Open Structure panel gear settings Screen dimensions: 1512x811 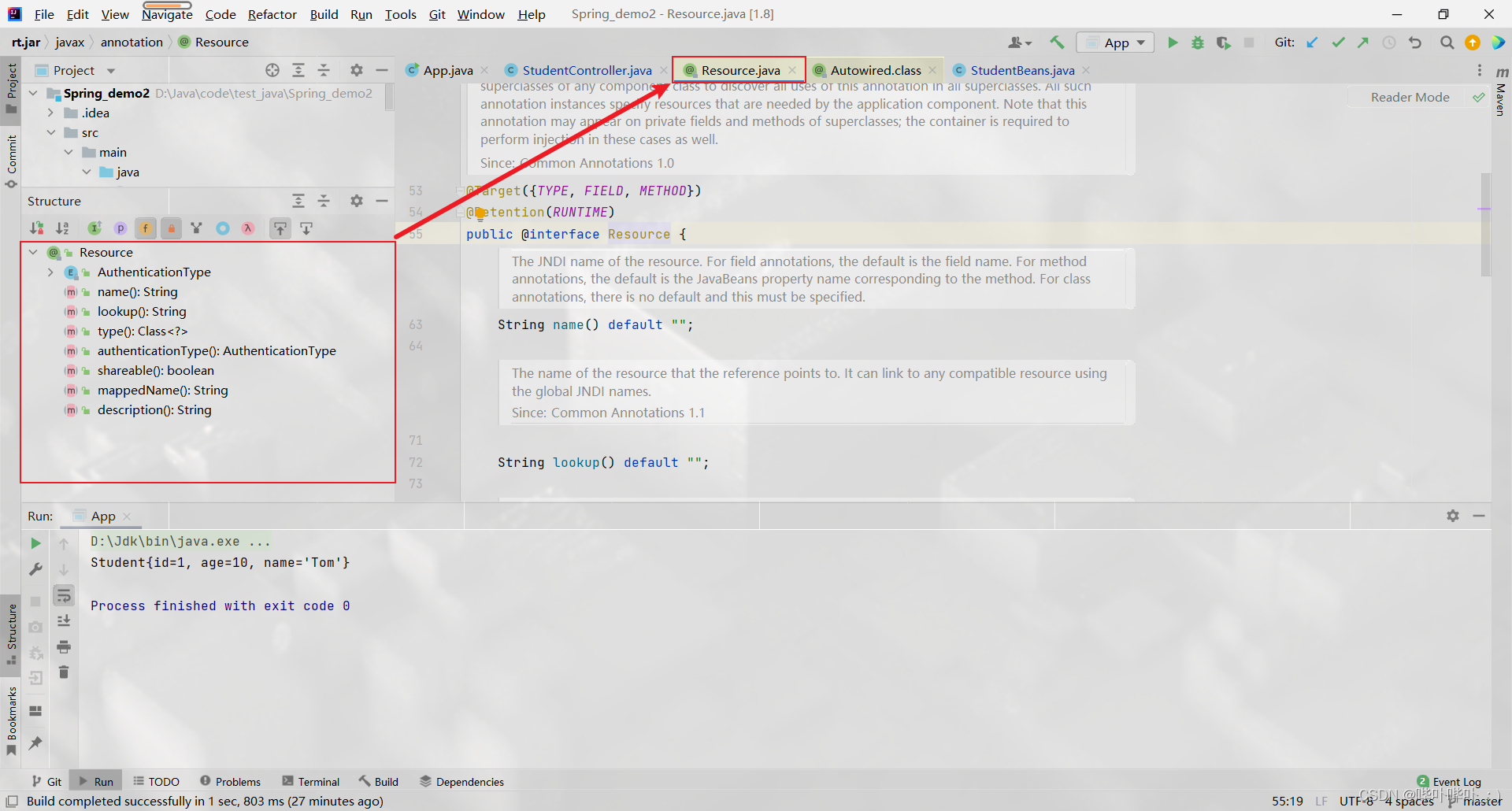click(357, 201)
